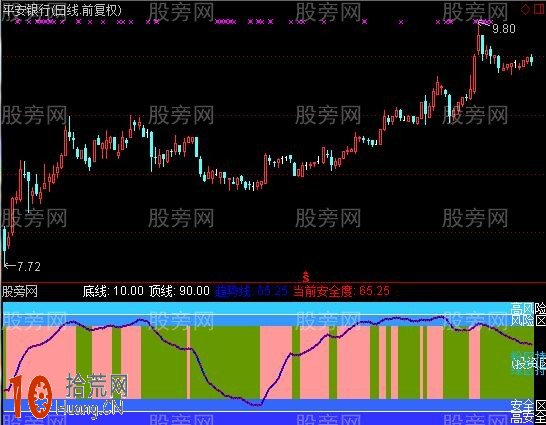546x425 pixels.
Task: Click the 高安全 zone label
Action: (528, 418)
